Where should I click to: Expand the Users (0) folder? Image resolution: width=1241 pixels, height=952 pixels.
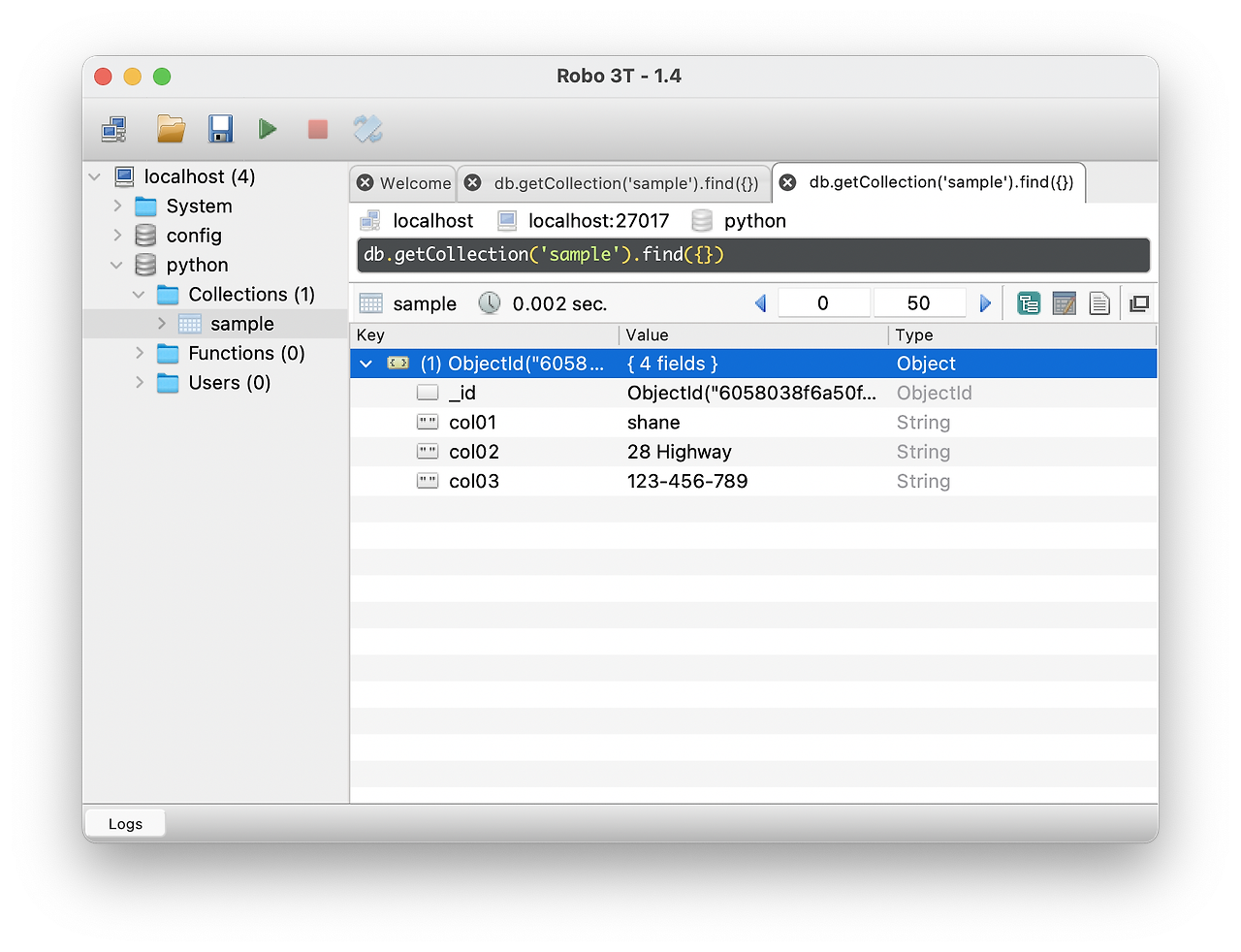140,383
